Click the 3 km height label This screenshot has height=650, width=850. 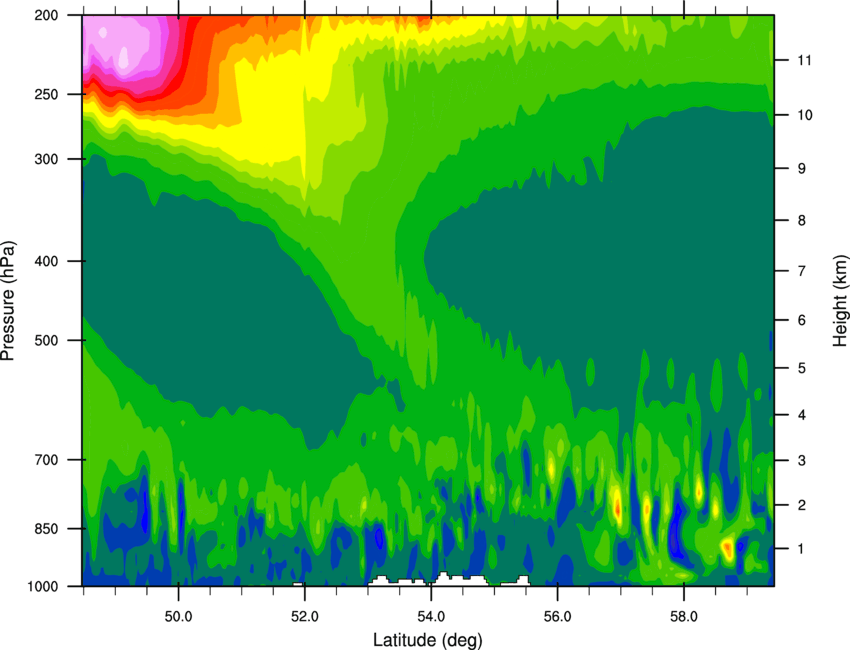coord(801,461)
